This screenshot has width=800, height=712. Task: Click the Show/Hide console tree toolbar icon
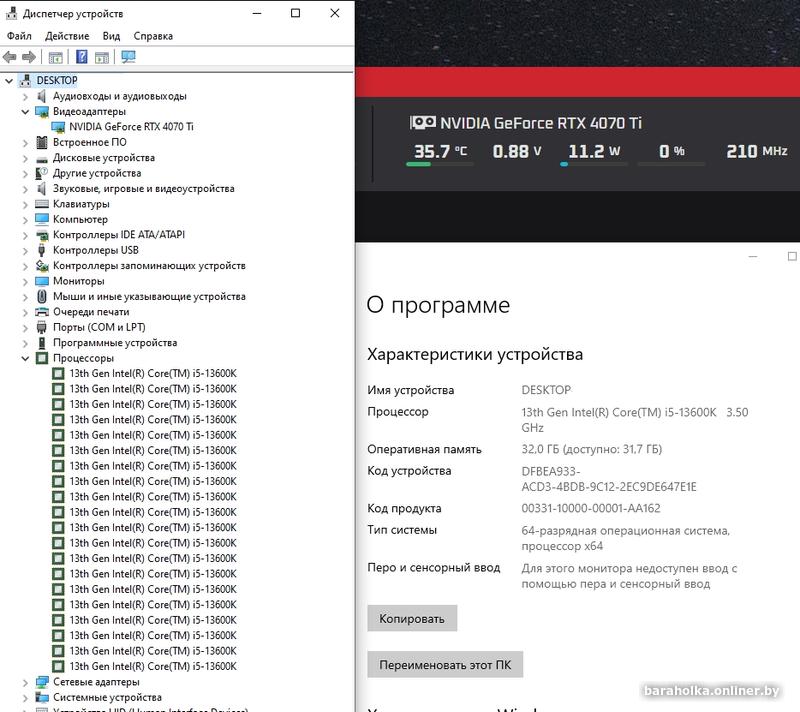[x=55, y=57]
